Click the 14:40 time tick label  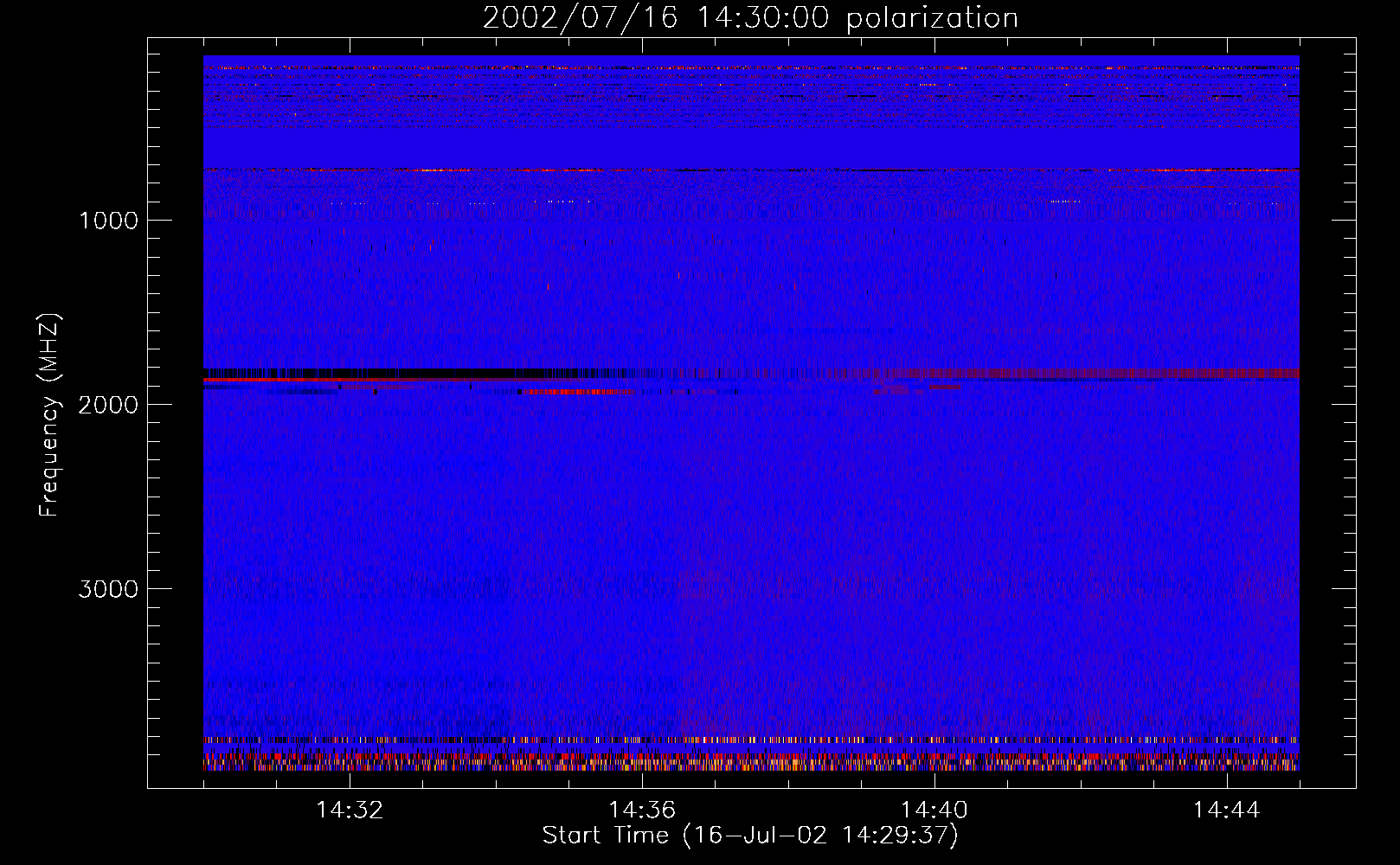[934, 811]
